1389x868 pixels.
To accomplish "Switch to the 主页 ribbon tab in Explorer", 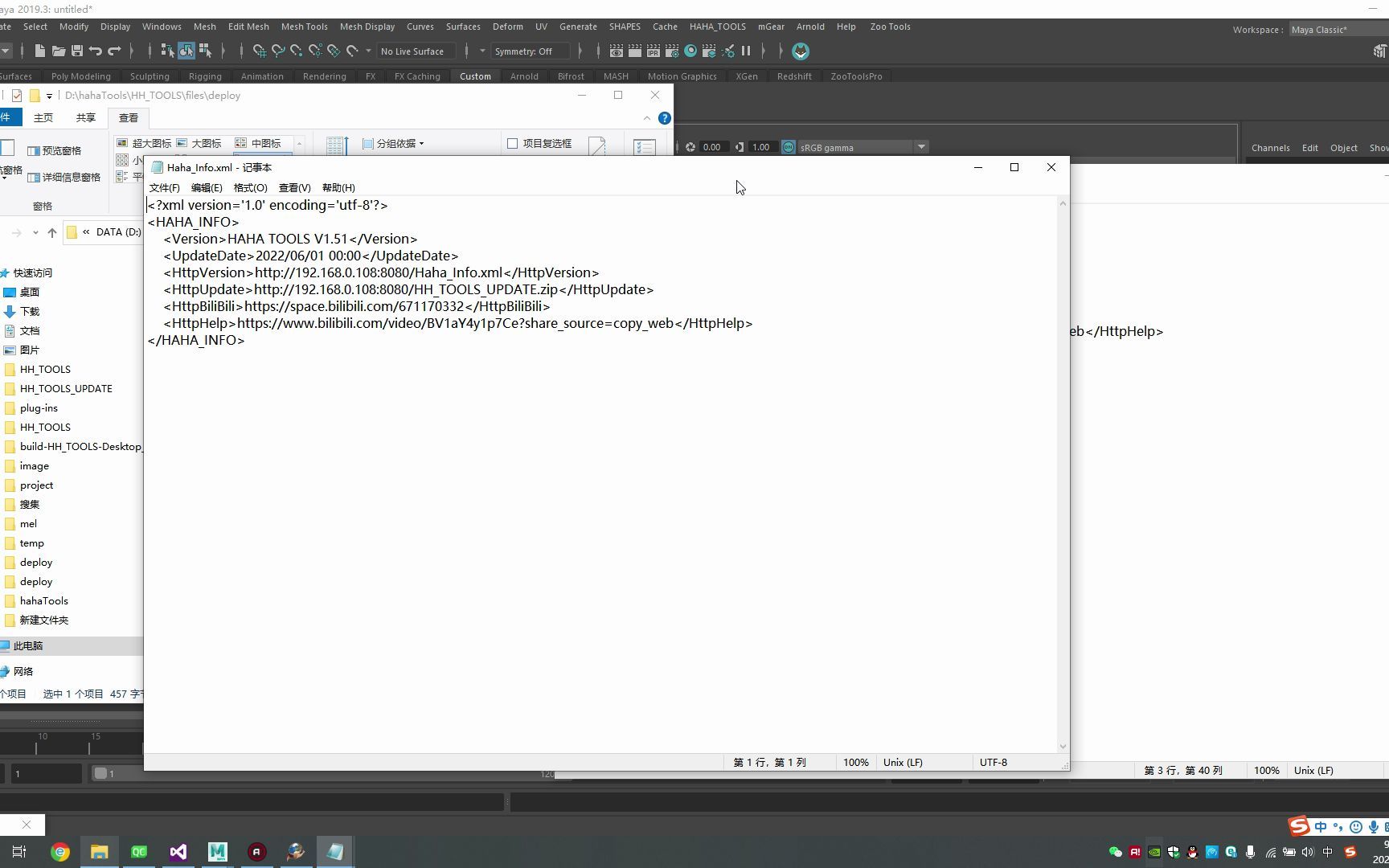I will (43, 117).
